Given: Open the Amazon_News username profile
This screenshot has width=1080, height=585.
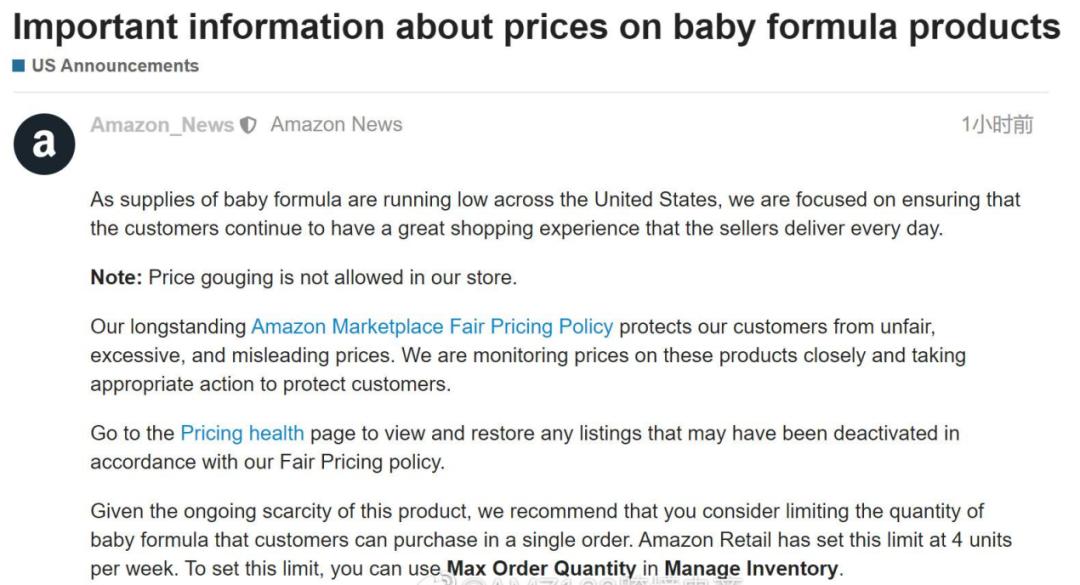Looking at the screenshot, I should (162, 125).
